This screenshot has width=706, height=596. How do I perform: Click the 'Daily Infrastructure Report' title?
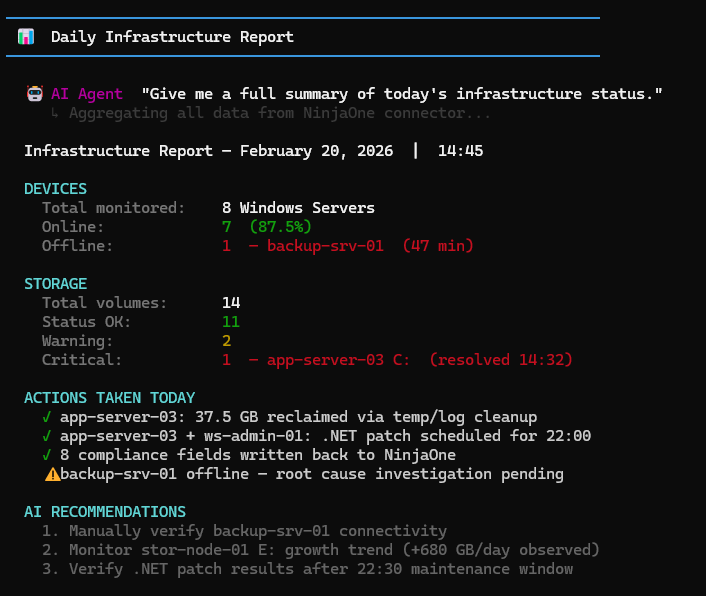coord(172,37)
